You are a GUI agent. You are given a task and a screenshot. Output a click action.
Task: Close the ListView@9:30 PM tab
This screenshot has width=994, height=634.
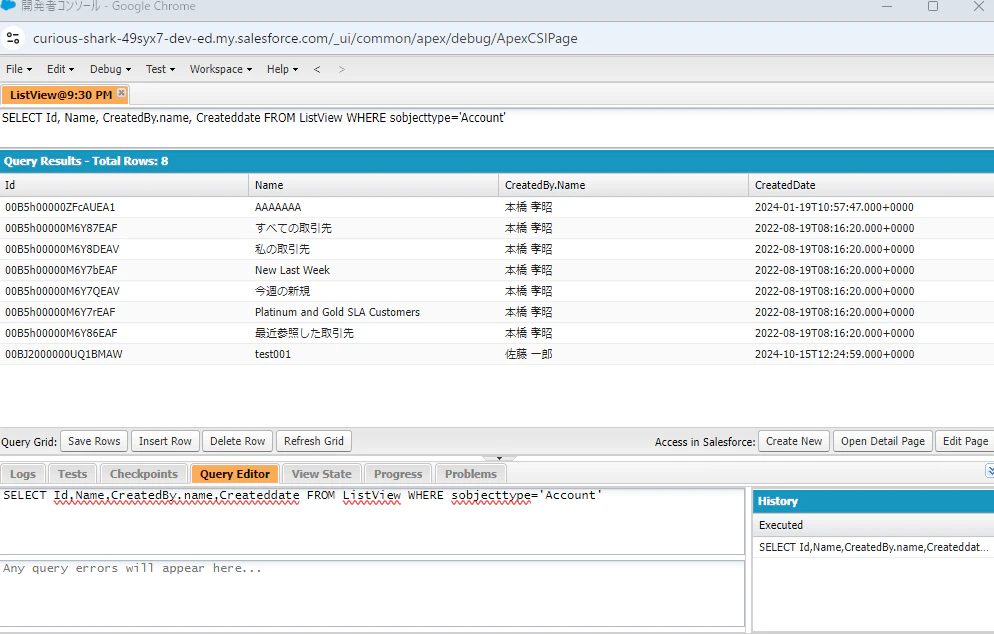pyautogui.click(x=121, y=93)
